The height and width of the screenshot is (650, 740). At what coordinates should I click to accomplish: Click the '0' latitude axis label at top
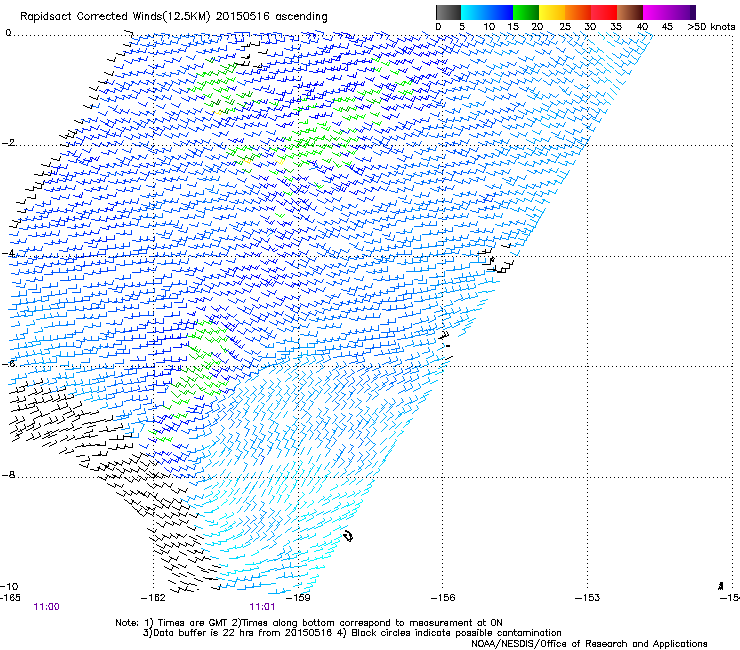click(8, 33)
